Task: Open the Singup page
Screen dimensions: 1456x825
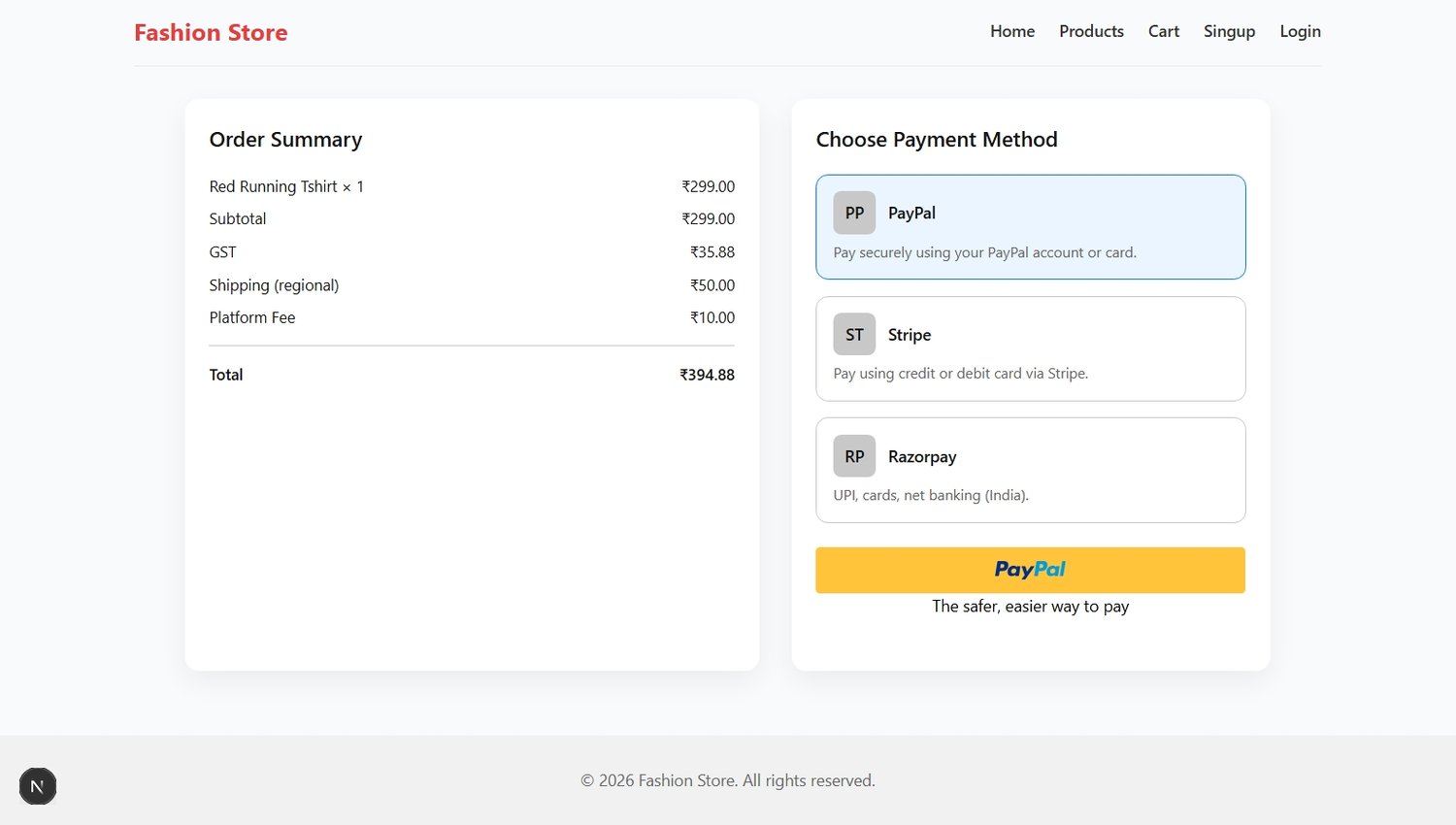Action: (1229, 31)
